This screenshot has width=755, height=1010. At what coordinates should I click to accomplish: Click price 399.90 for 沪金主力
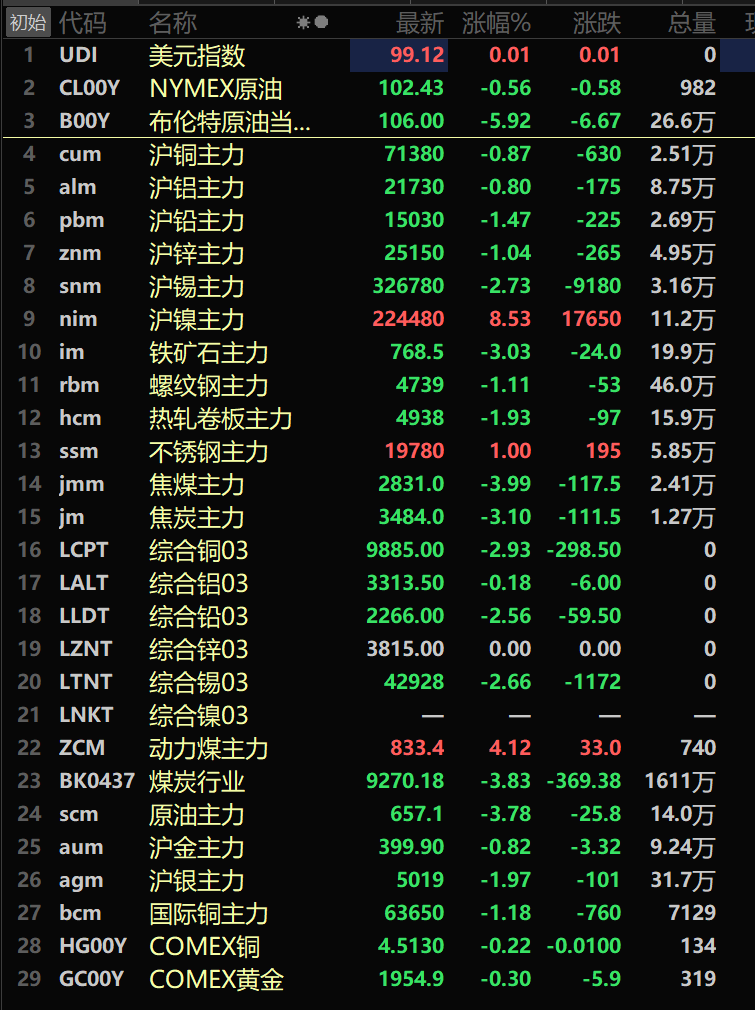(x=411, y=846)
